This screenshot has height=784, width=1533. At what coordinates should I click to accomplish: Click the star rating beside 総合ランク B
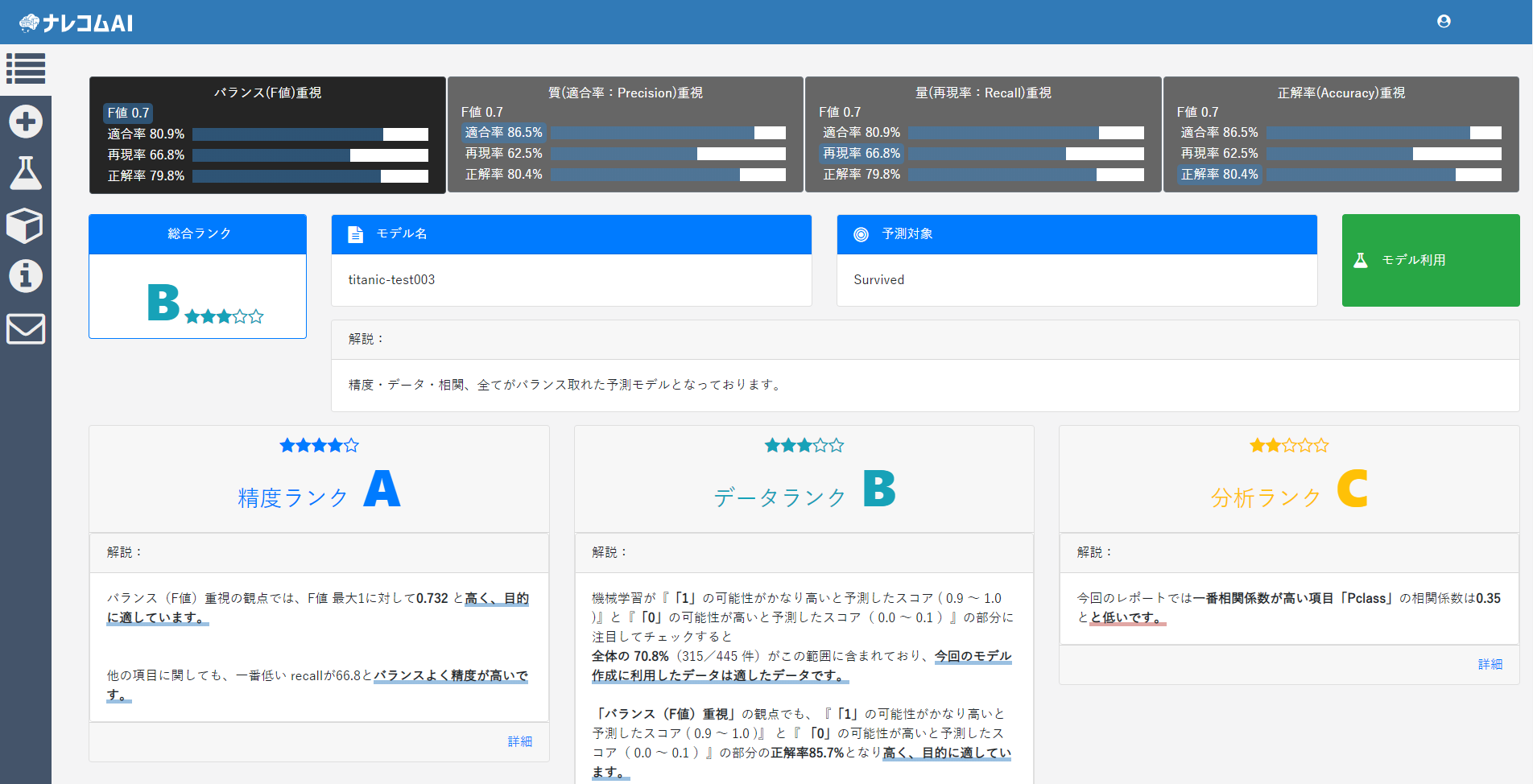pos(224,316)
